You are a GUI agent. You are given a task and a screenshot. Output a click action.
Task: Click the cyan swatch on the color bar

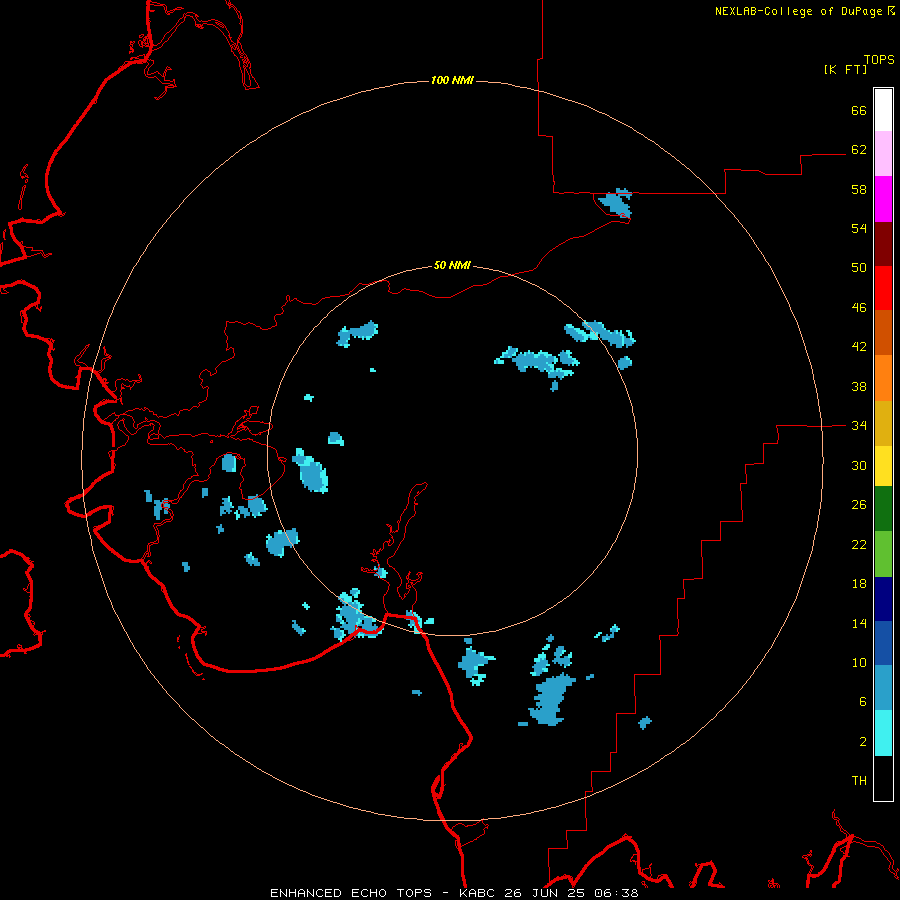pos(883,733)
